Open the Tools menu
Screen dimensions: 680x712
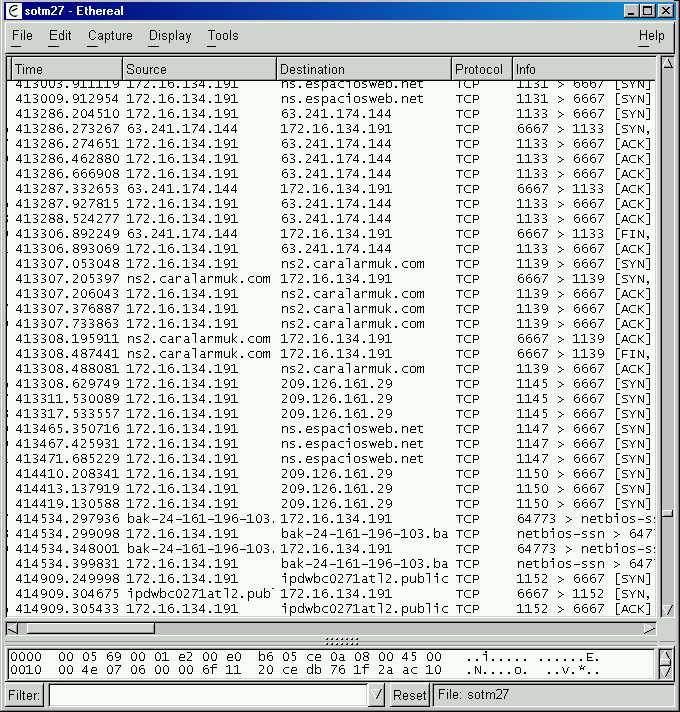click(x=222, y=35)
